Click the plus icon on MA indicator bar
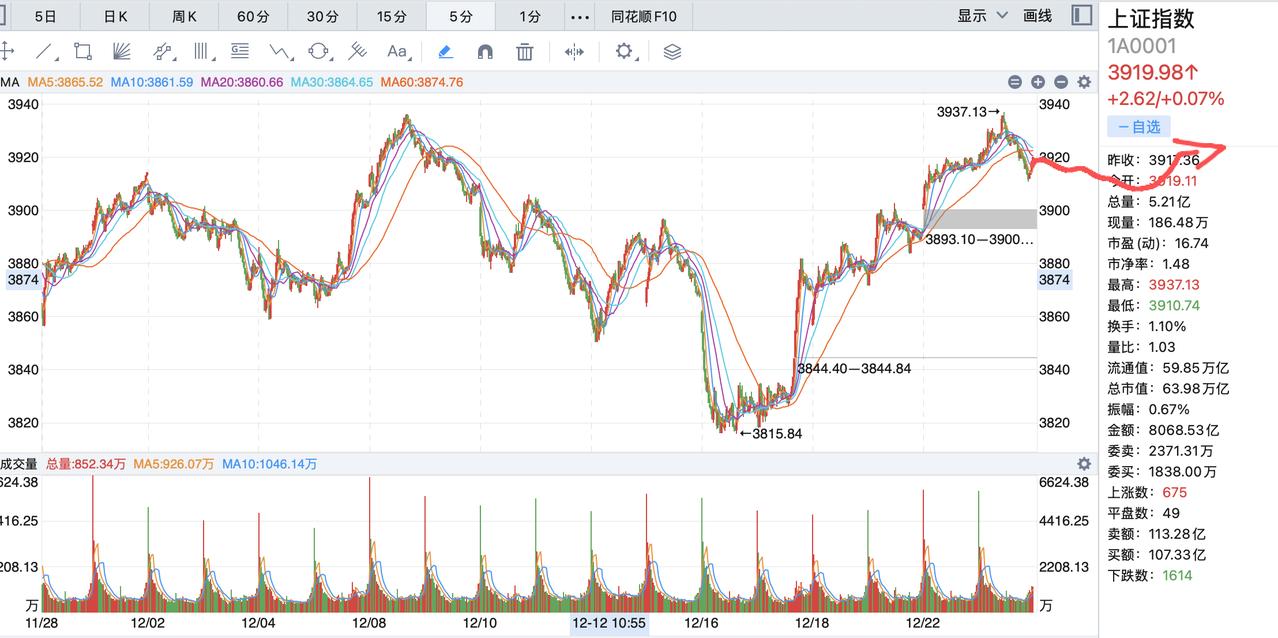 tap(1038, 82)
